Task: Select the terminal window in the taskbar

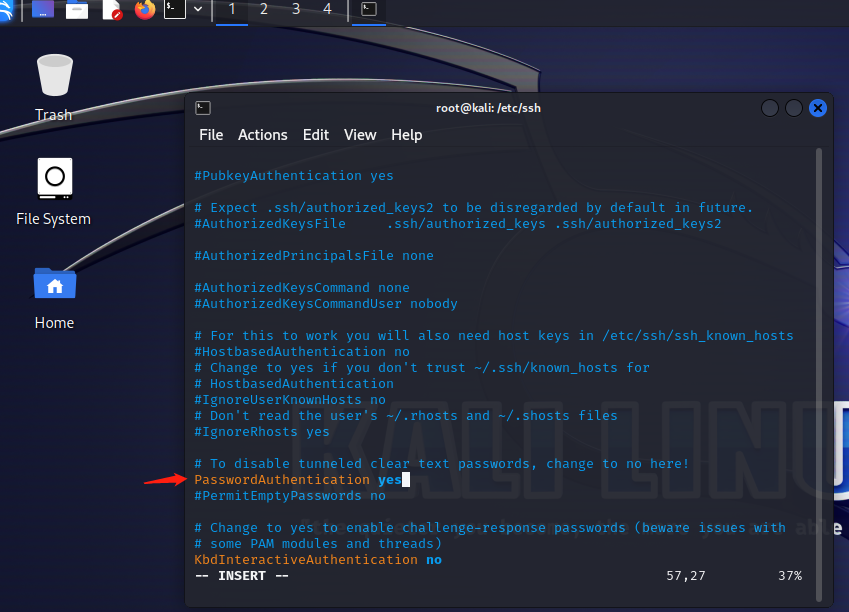Action: pyautogui.click(x=369, y=10)
